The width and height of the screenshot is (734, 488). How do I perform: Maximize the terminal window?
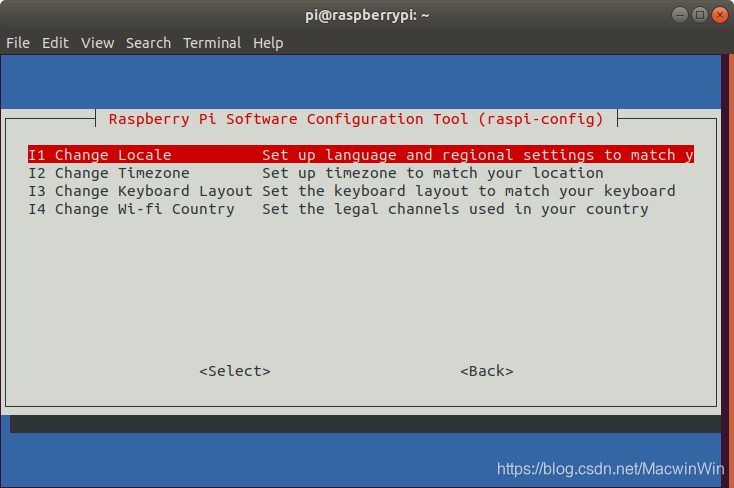click(700, 15)
